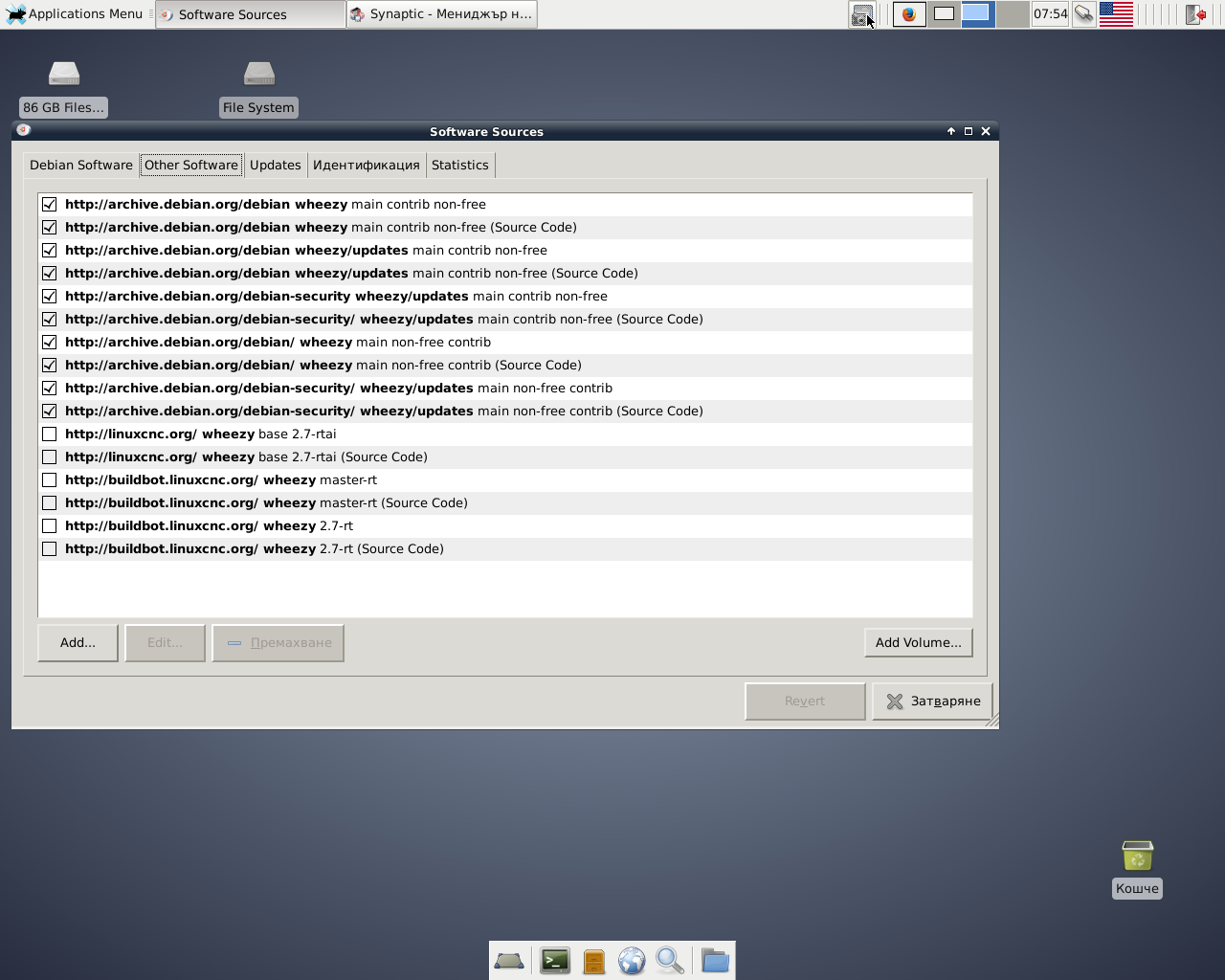Open the Updates tab
1225x980 pixels.
[276, 165]
